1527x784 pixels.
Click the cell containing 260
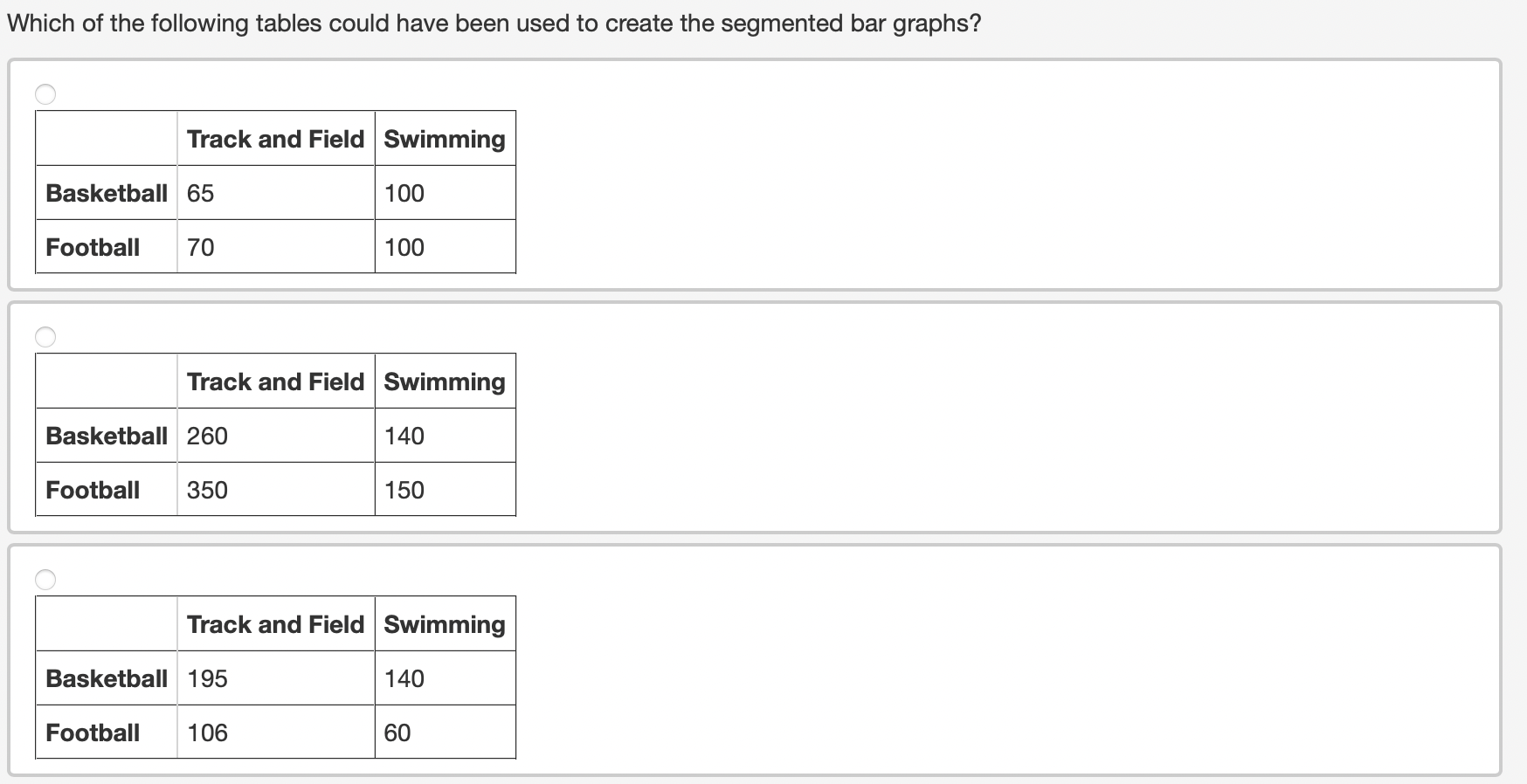point(207,435)
